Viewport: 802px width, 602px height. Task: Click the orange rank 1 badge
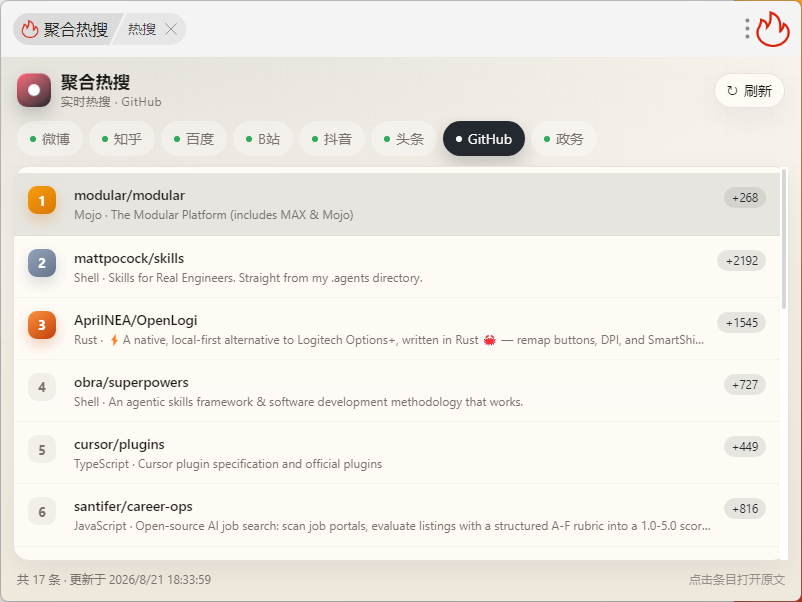click(42, 200)
